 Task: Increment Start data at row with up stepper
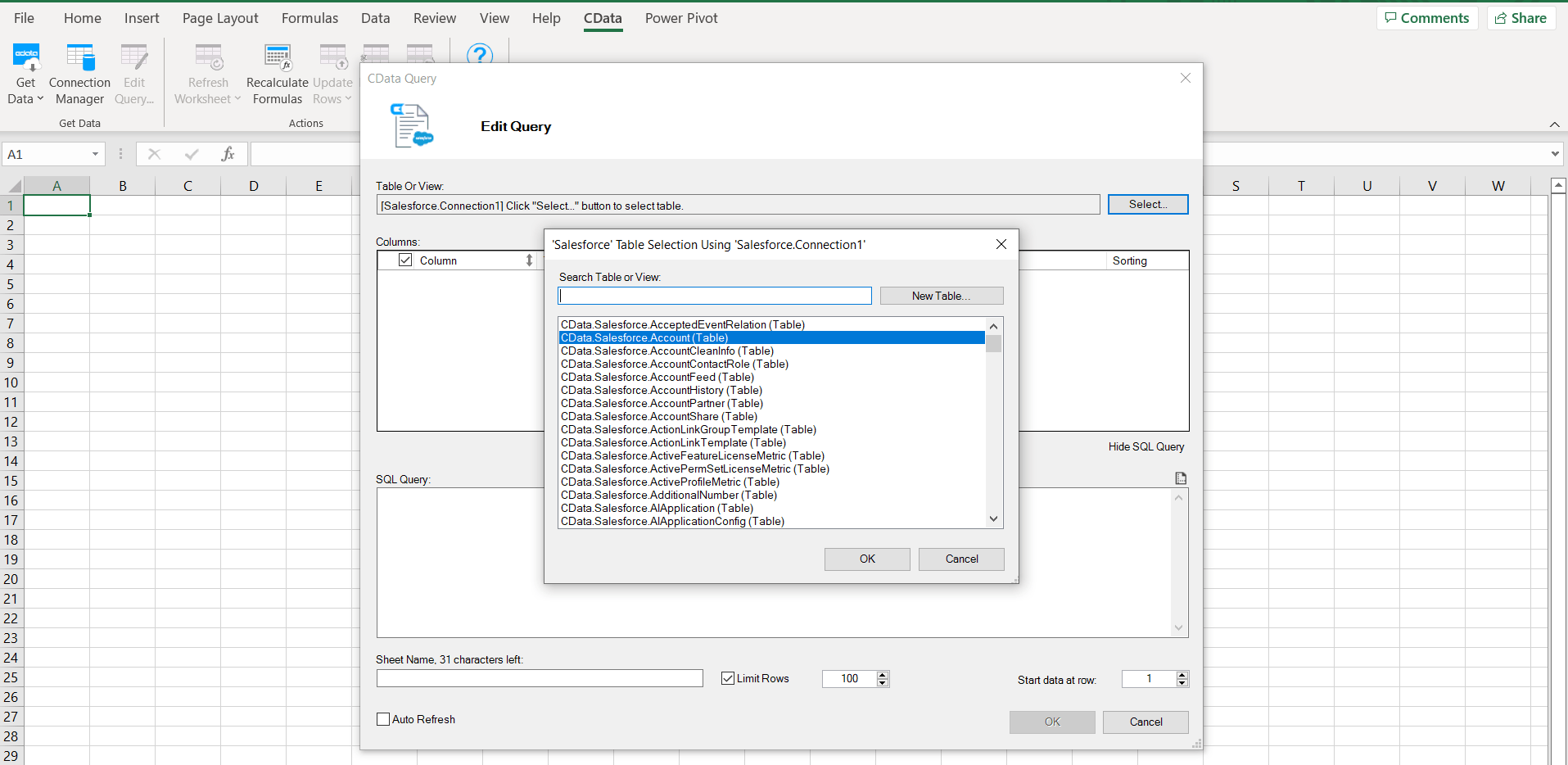[x=1182, y=673]
